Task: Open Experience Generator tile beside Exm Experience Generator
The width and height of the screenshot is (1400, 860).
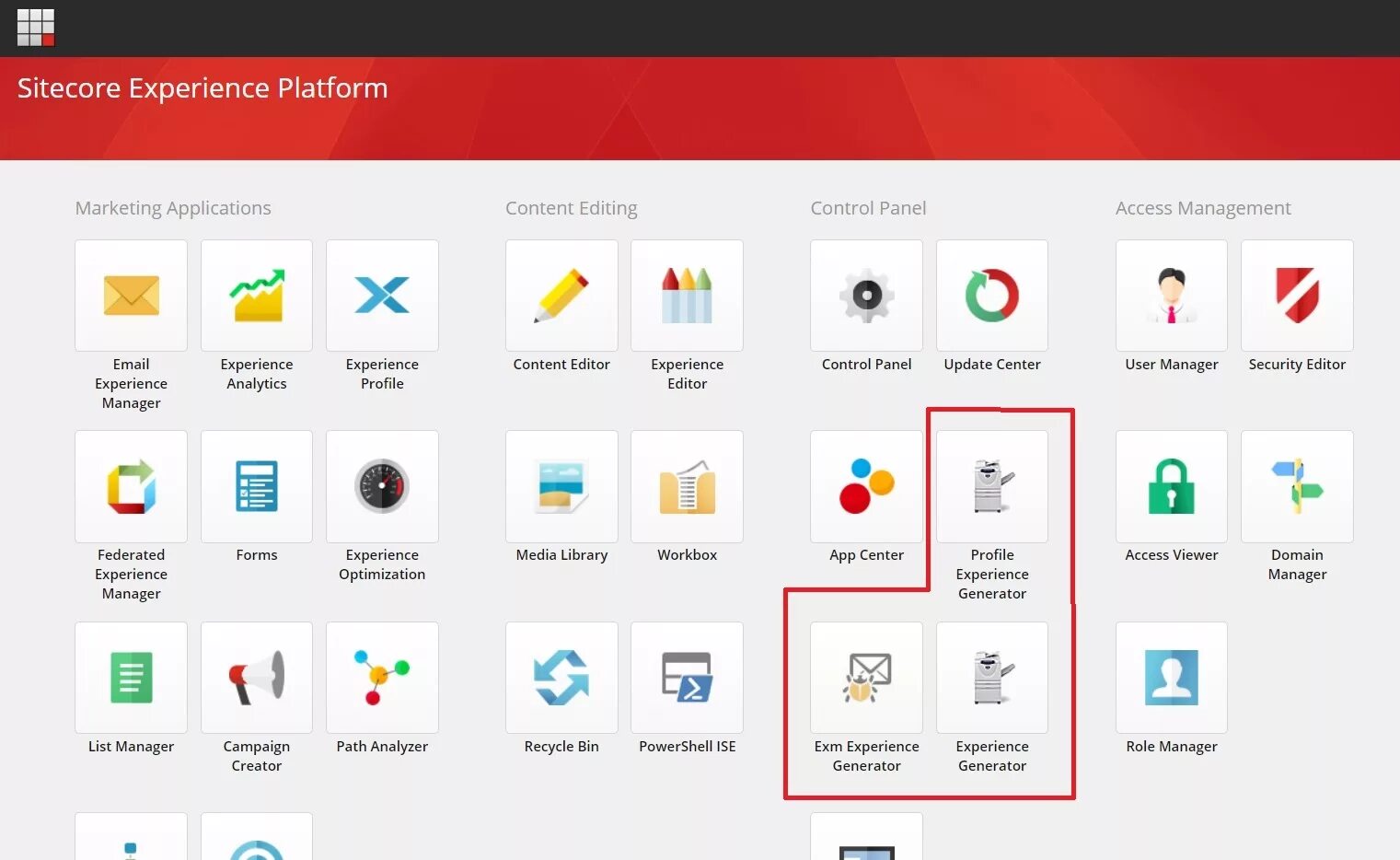Action: pyautogui.click(x=992, y=678)
